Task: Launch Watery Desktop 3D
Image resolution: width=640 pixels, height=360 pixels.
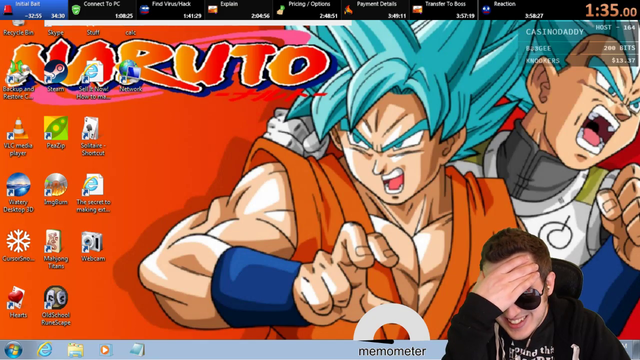Action: 18,193
